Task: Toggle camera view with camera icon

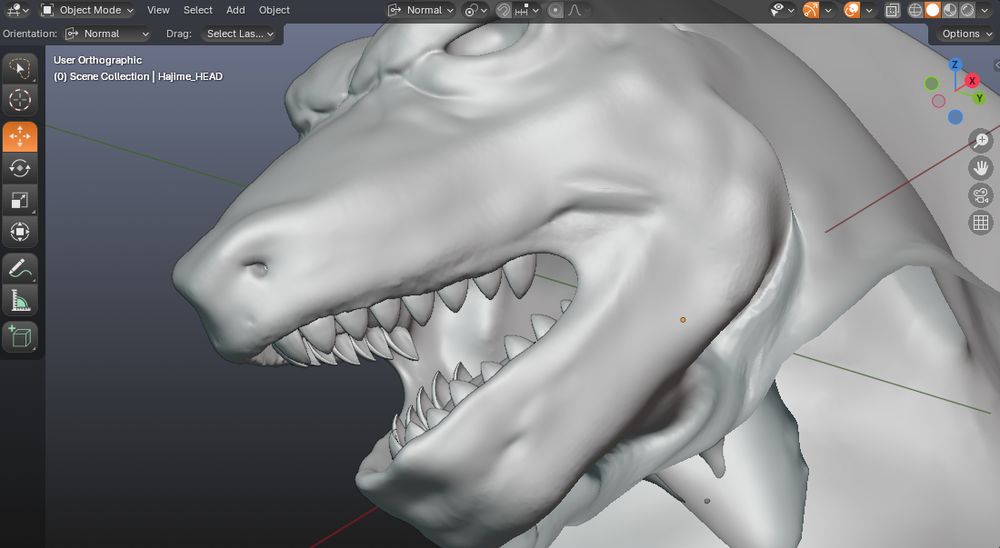Action: click(981, 195)
